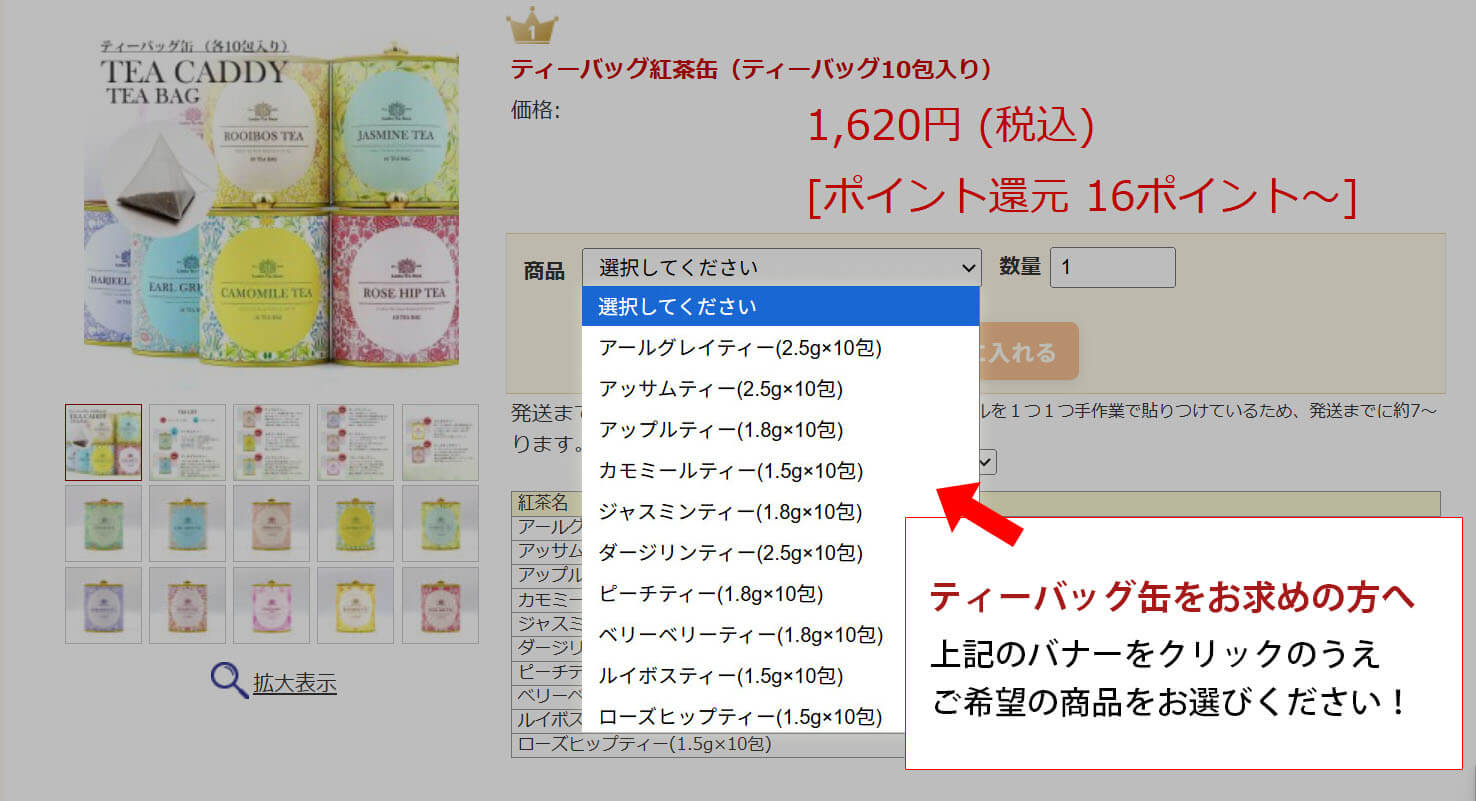Click the 数量 quantity input field
The image size is (1476, 801).
(1112, 267)
